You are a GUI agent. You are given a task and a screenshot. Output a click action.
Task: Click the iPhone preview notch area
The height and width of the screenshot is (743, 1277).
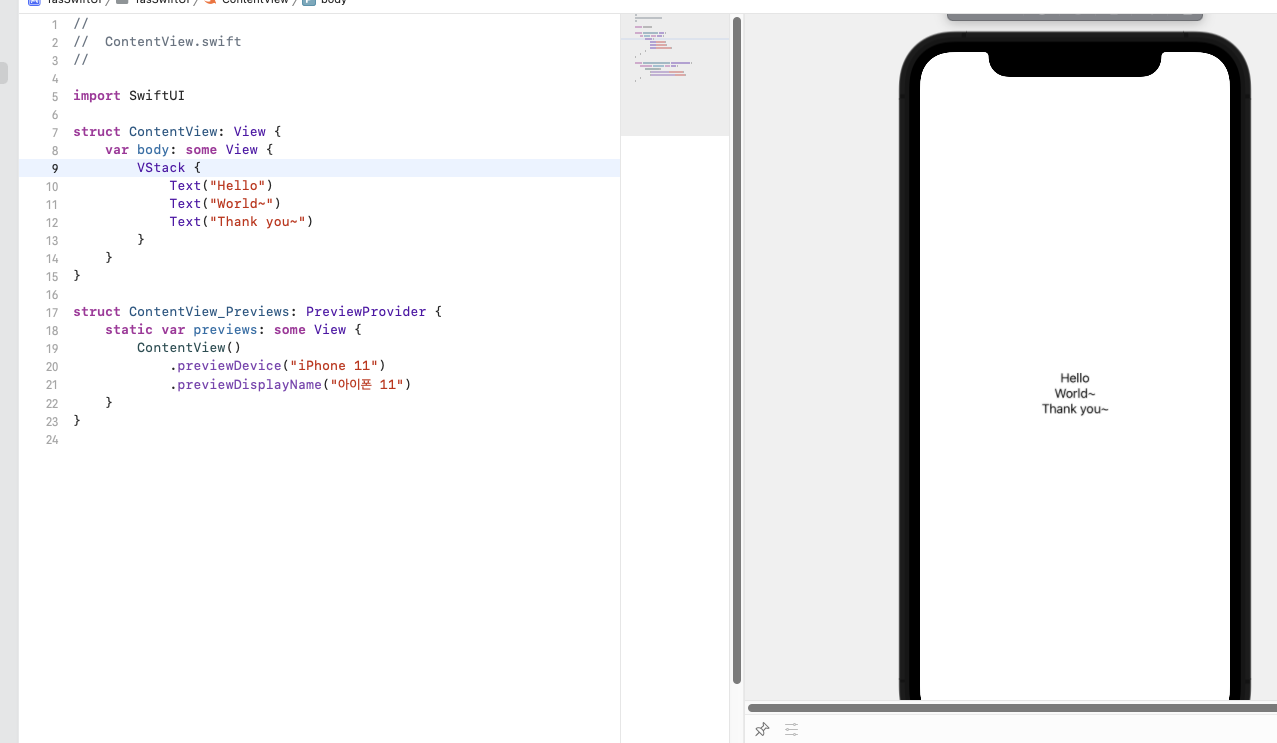point(1075,63)
